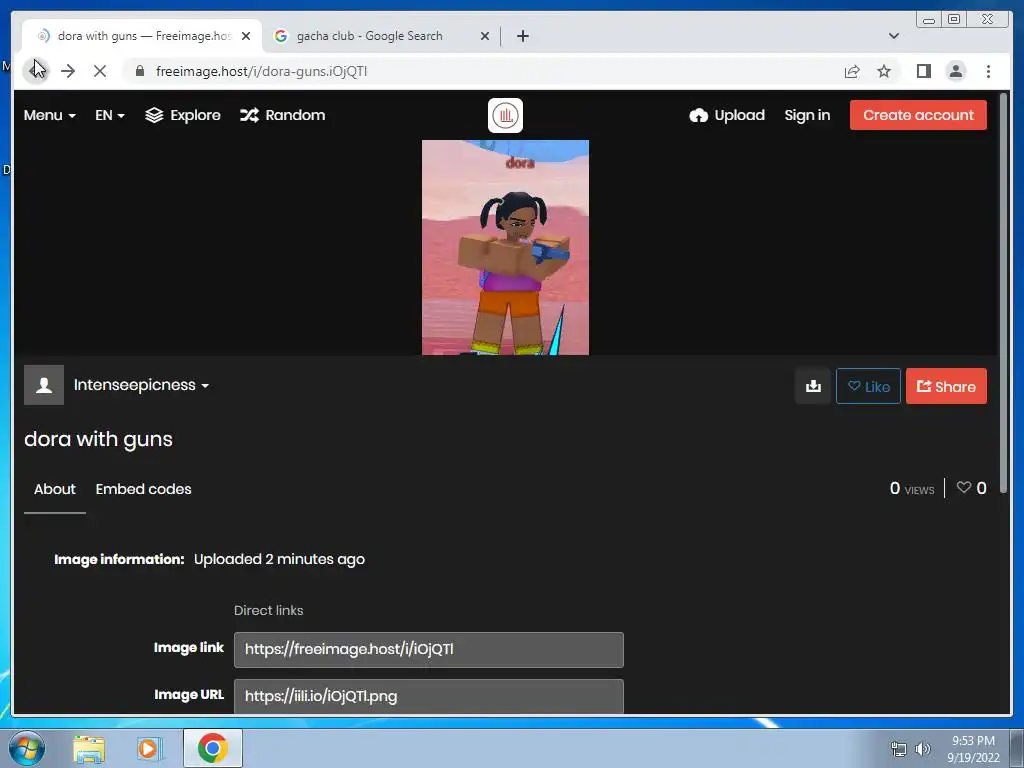1024x768 pixels.
Task: Open the tab search chevron
Action: pyautogui.click(x=894, y=36)
